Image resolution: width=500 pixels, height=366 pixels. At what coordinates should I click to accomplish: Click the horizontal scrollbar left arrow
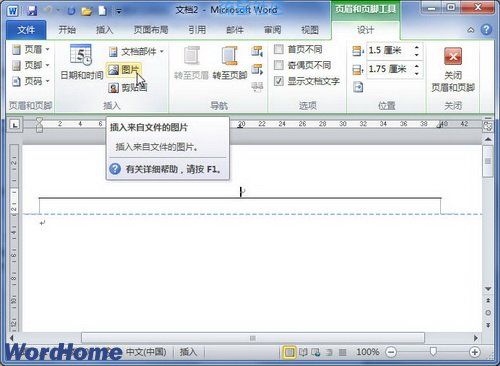pos(12,338)
